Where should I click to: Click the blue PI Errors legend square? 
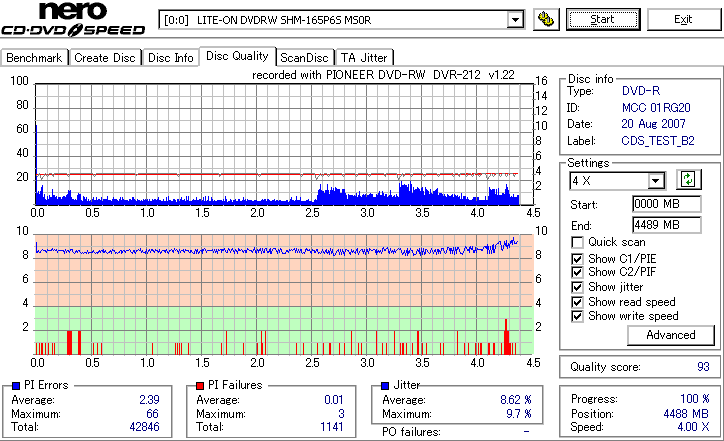click(16, 386)
